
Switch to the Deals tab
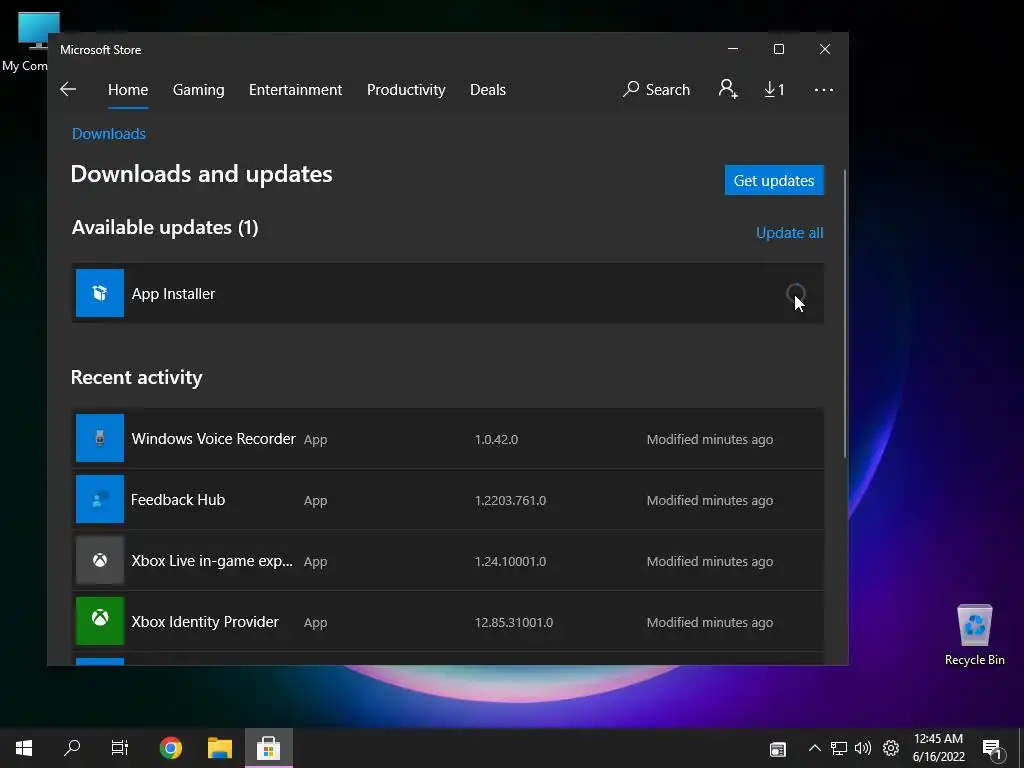tap(488, 89)
